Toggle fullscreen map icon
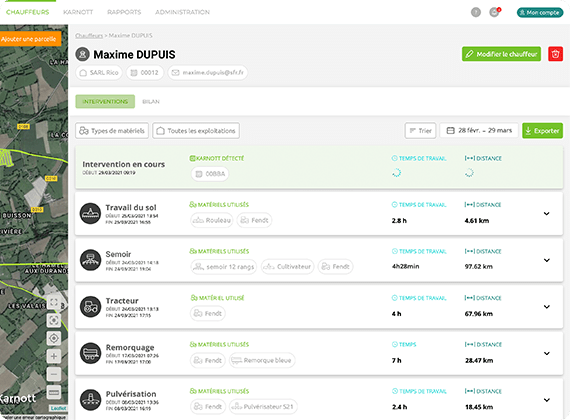The width and height of the screenshot is (570, 420). (x=54, y=302)
